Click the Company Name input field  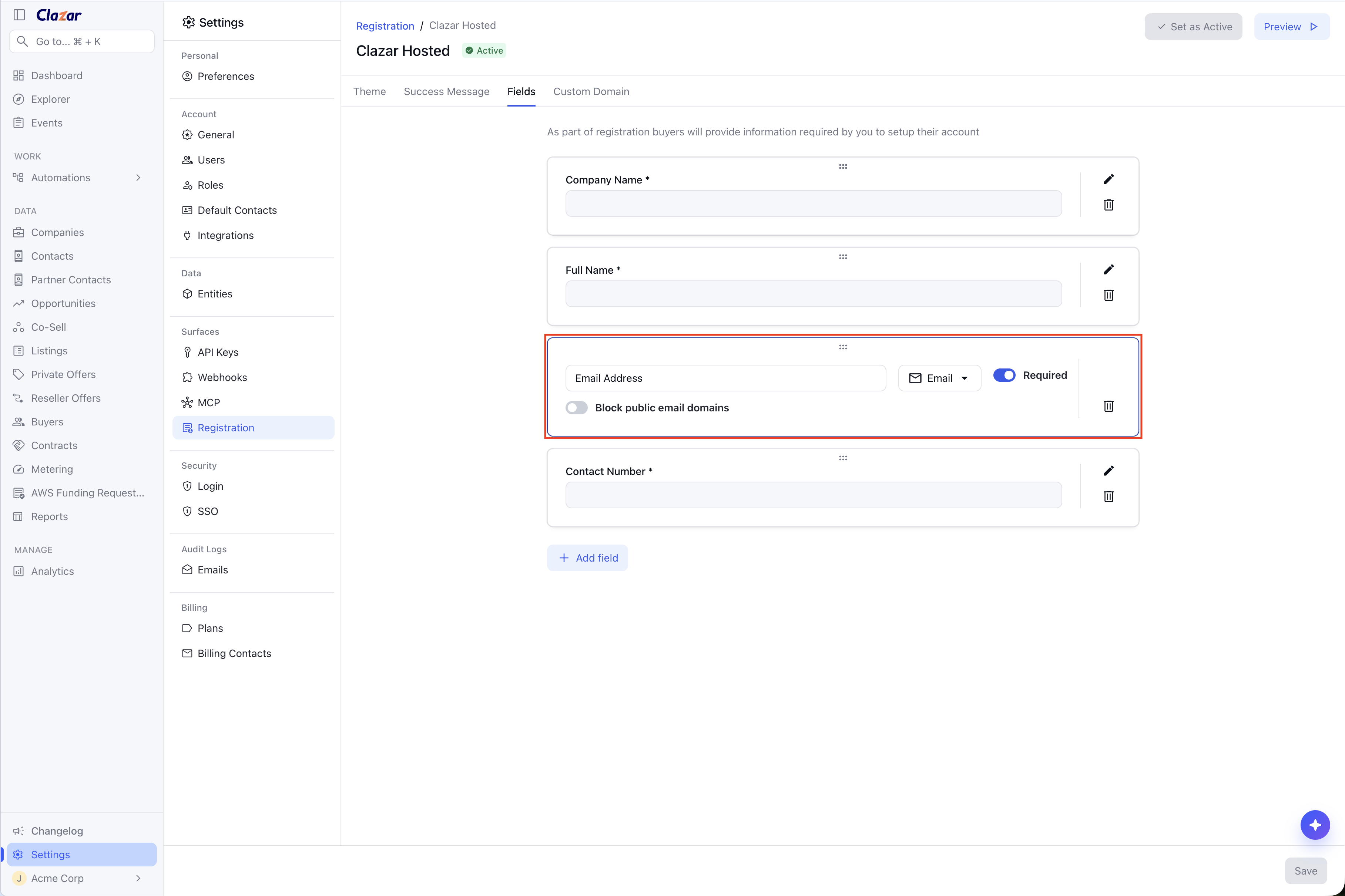coord(814,203)
